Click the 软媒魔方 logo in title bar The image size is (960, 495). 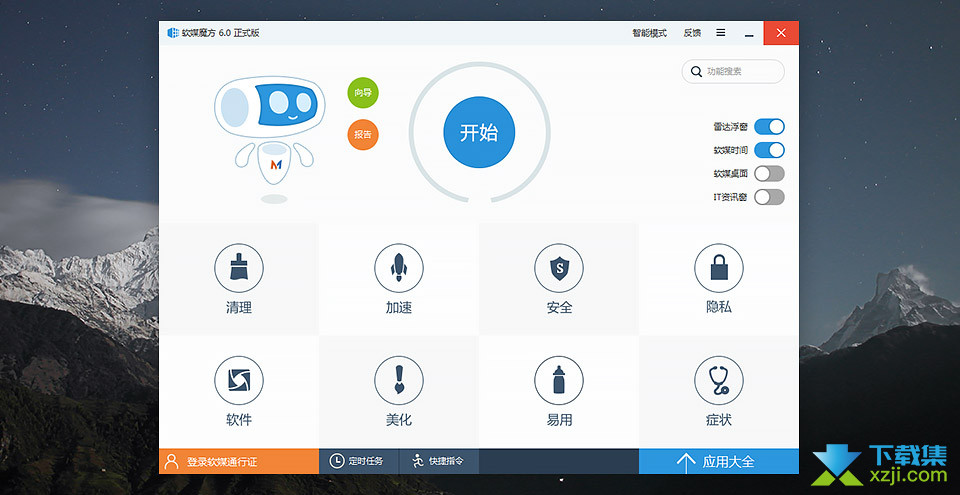[x=173, y=33]
